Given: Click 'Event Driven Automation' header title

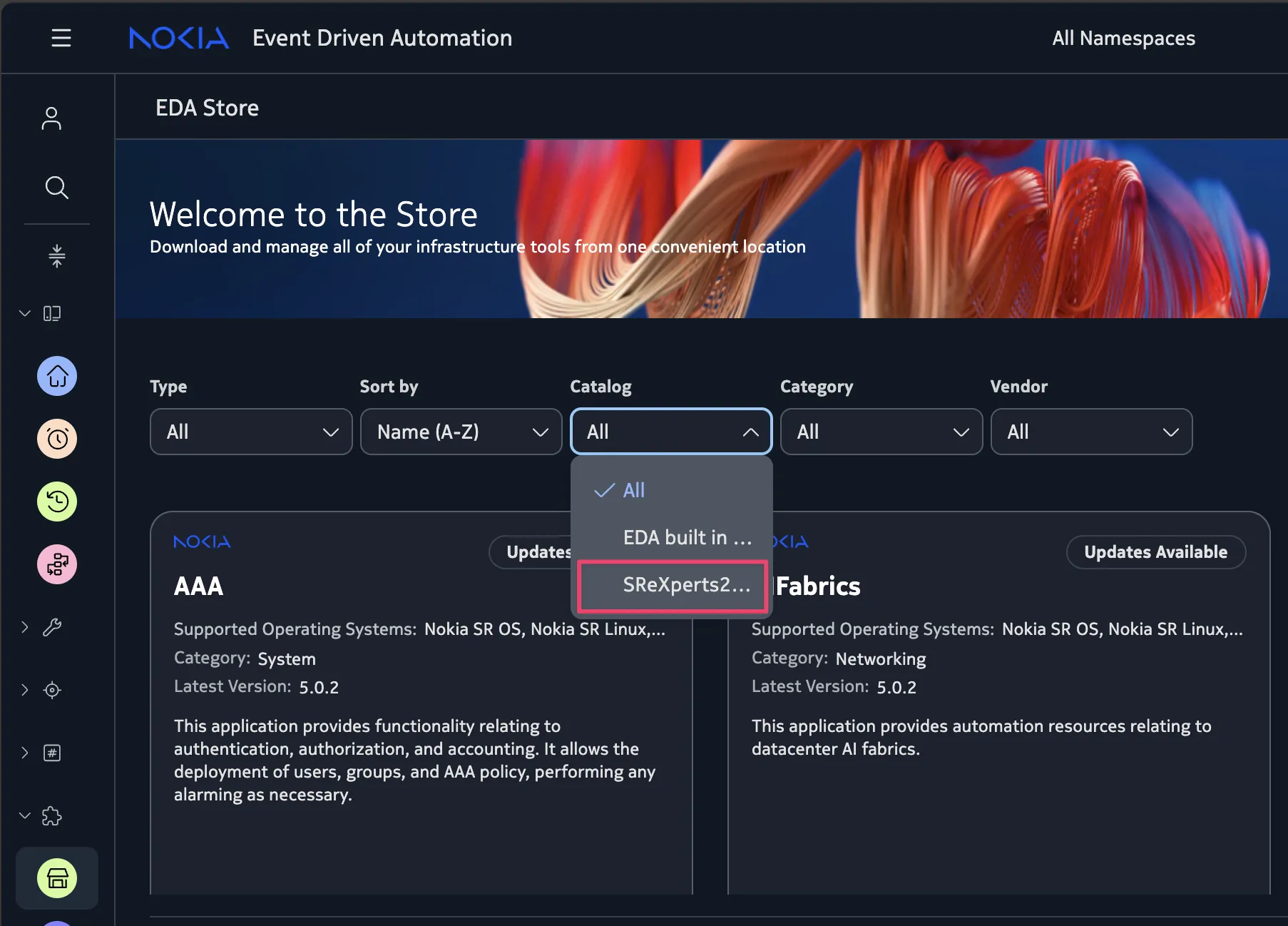Looking at the screenshot, I should pos(382,38).
